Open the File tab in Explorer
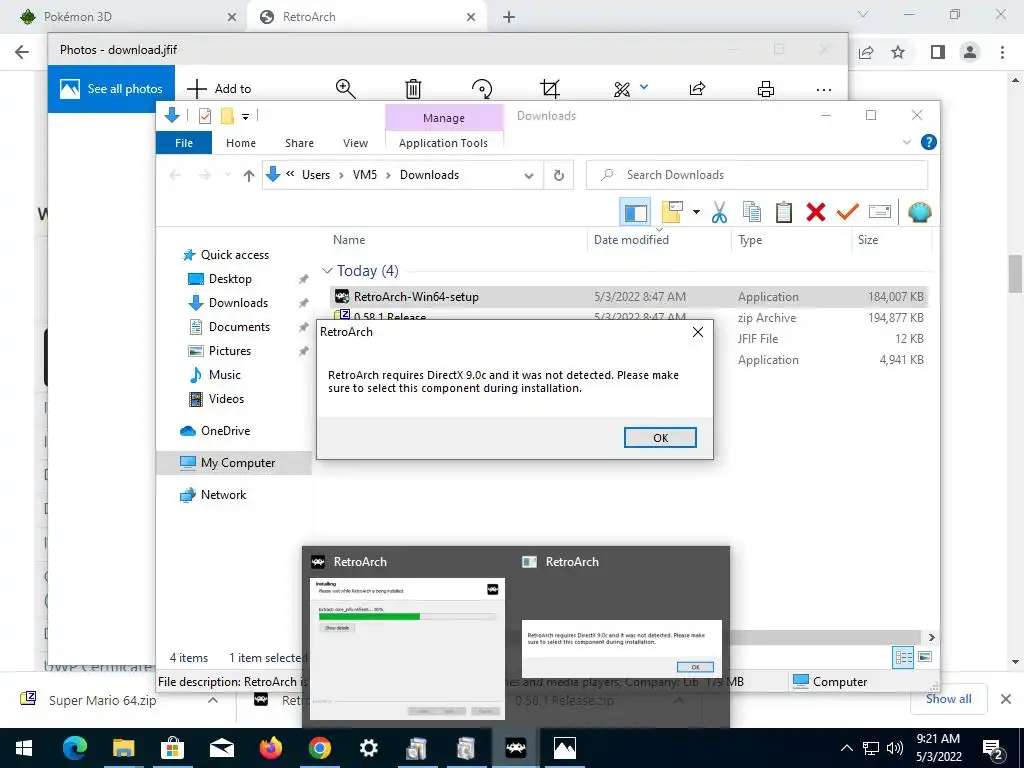The image size is (1024, 768). point(184,142)
